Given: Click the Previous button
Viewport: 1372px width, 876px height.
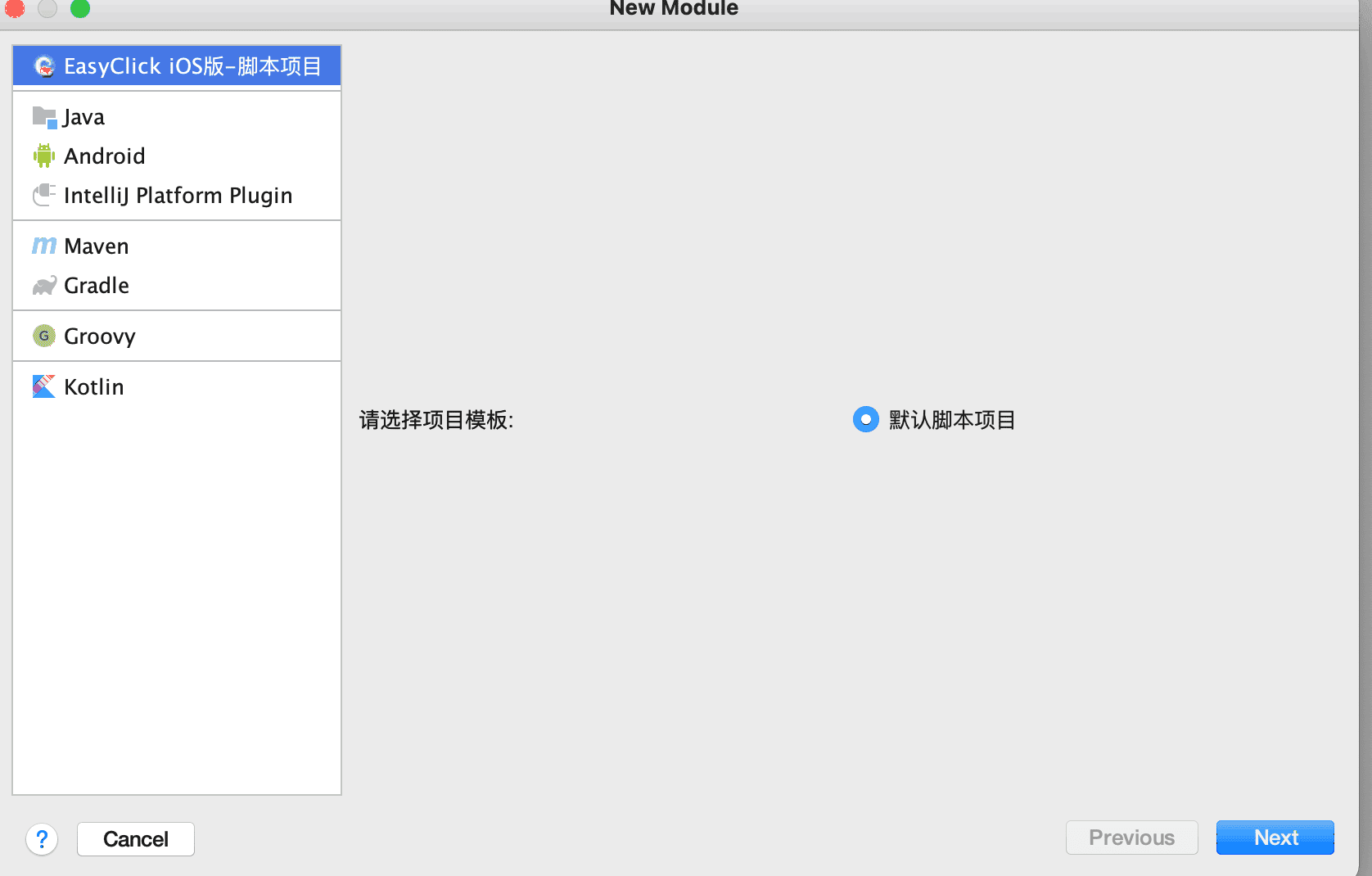Looking at the screenshot, I should click(1132, 838).
